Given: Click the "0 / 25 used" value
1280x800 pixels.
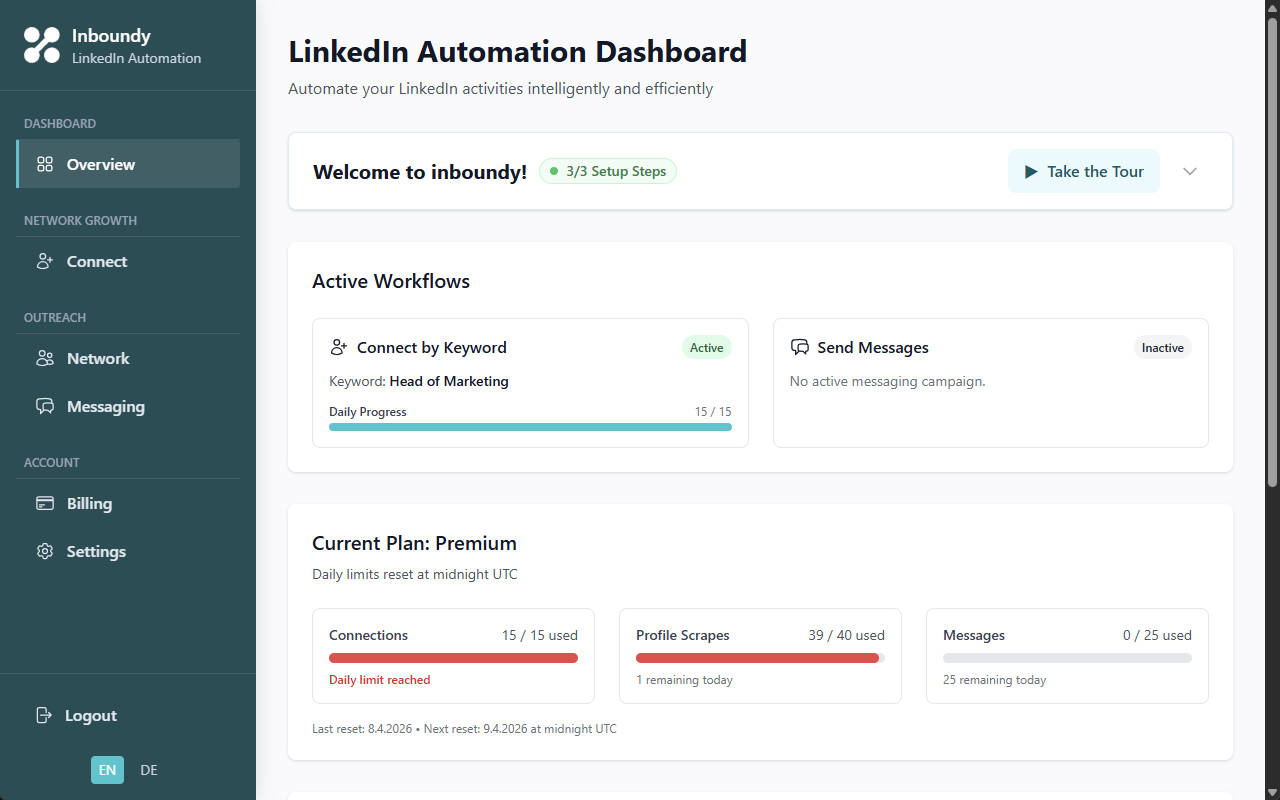Looking at the screenshot, I should 1157,635.
